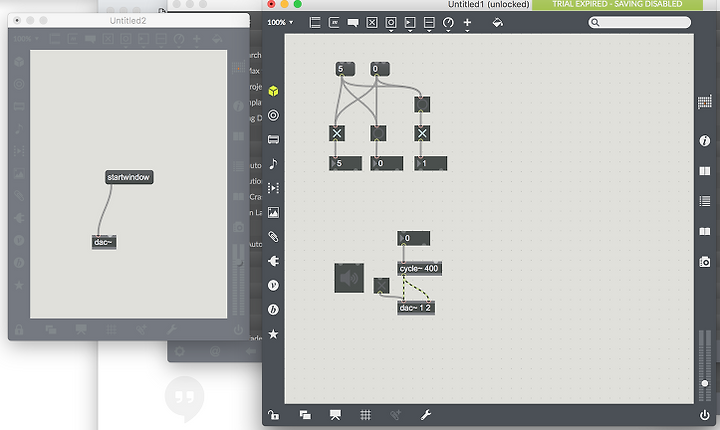Open the plug-ins icon in left sidebar
Image resolution: width=720 pixels, height=430 pixels.
(x=273, y=261)
